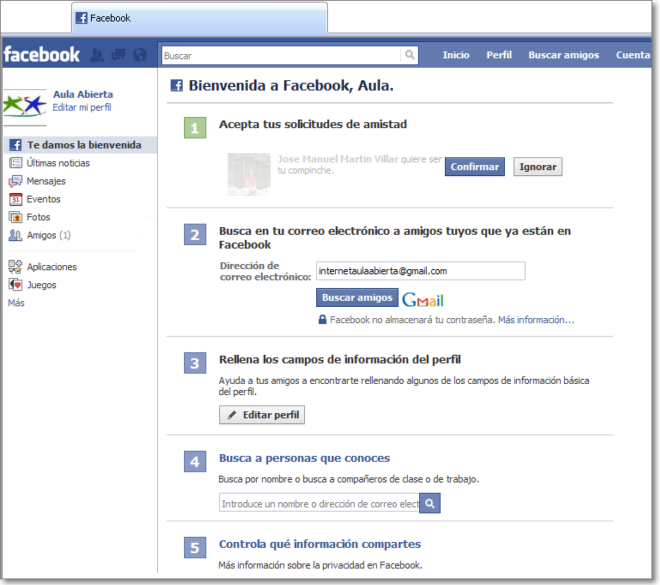Image resolution: width=660 pixels, height=585 pixels.
Task: Open Busca a personas que conoces heading
Action: [x=304, y=458]
